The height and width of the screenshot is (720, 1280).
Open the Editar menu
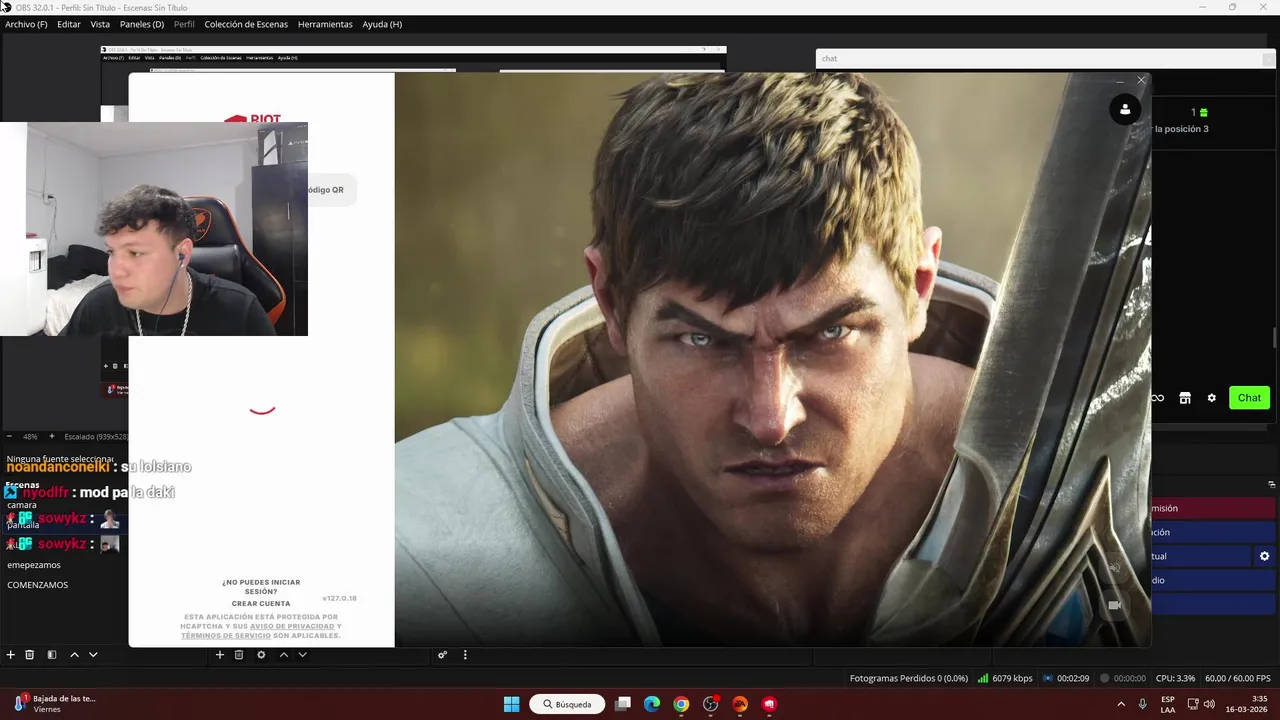[x=69, y=24]
